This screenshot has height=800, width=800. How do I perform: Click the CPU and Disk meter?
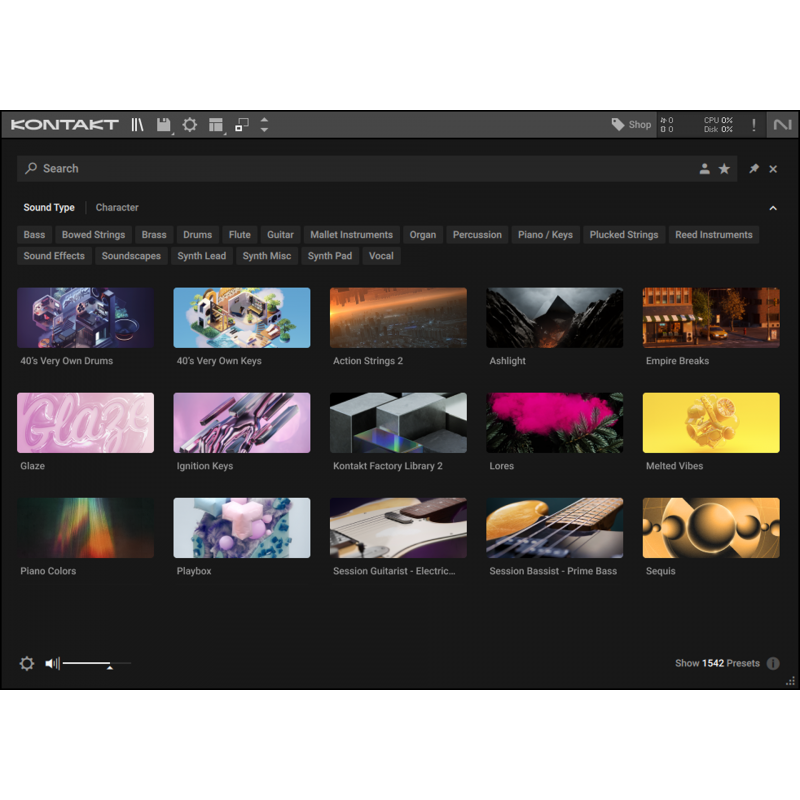tap(718, 124)
